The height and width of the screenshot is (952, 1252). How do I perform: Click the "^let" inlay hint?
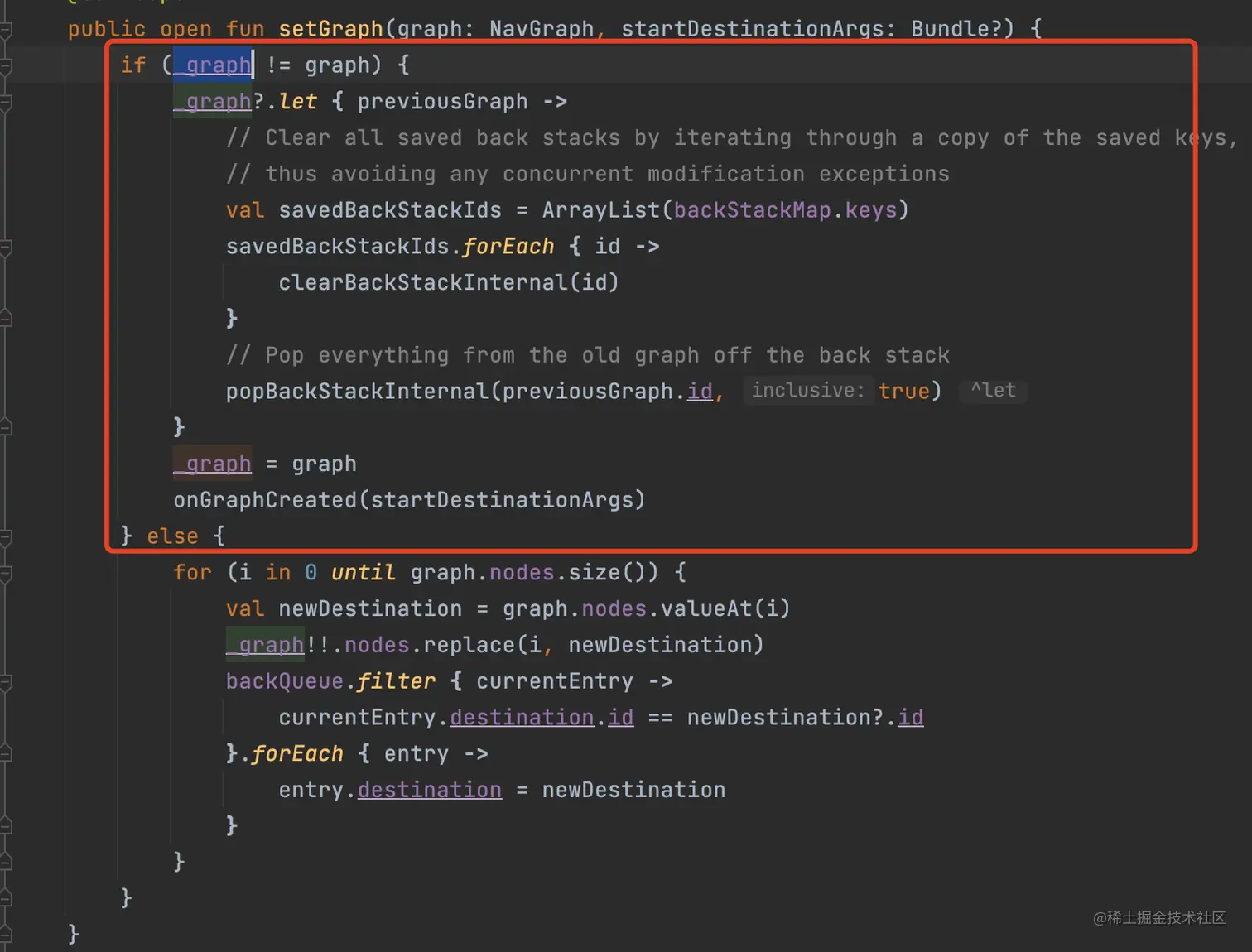pyautogui.click(x=992, y=391)
